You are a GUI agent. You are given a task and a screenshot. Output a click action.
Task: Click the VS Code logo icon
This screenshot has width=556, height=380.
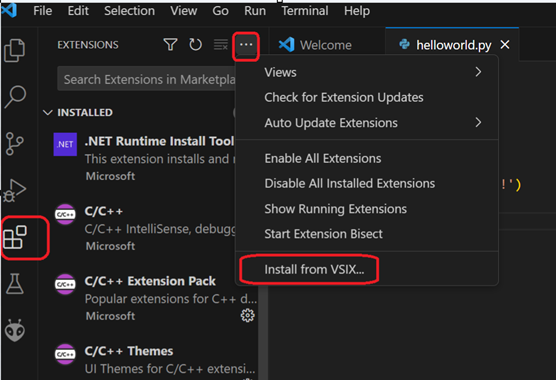pyautogui.click(x=9, y=10)
